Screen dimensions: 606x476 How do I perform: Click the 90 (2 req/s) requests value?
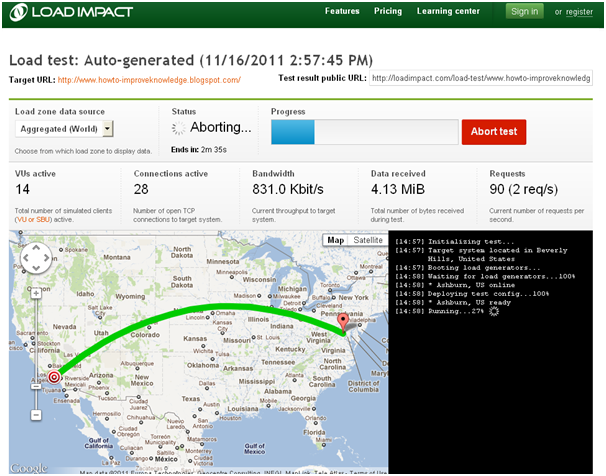coord(524,189)
